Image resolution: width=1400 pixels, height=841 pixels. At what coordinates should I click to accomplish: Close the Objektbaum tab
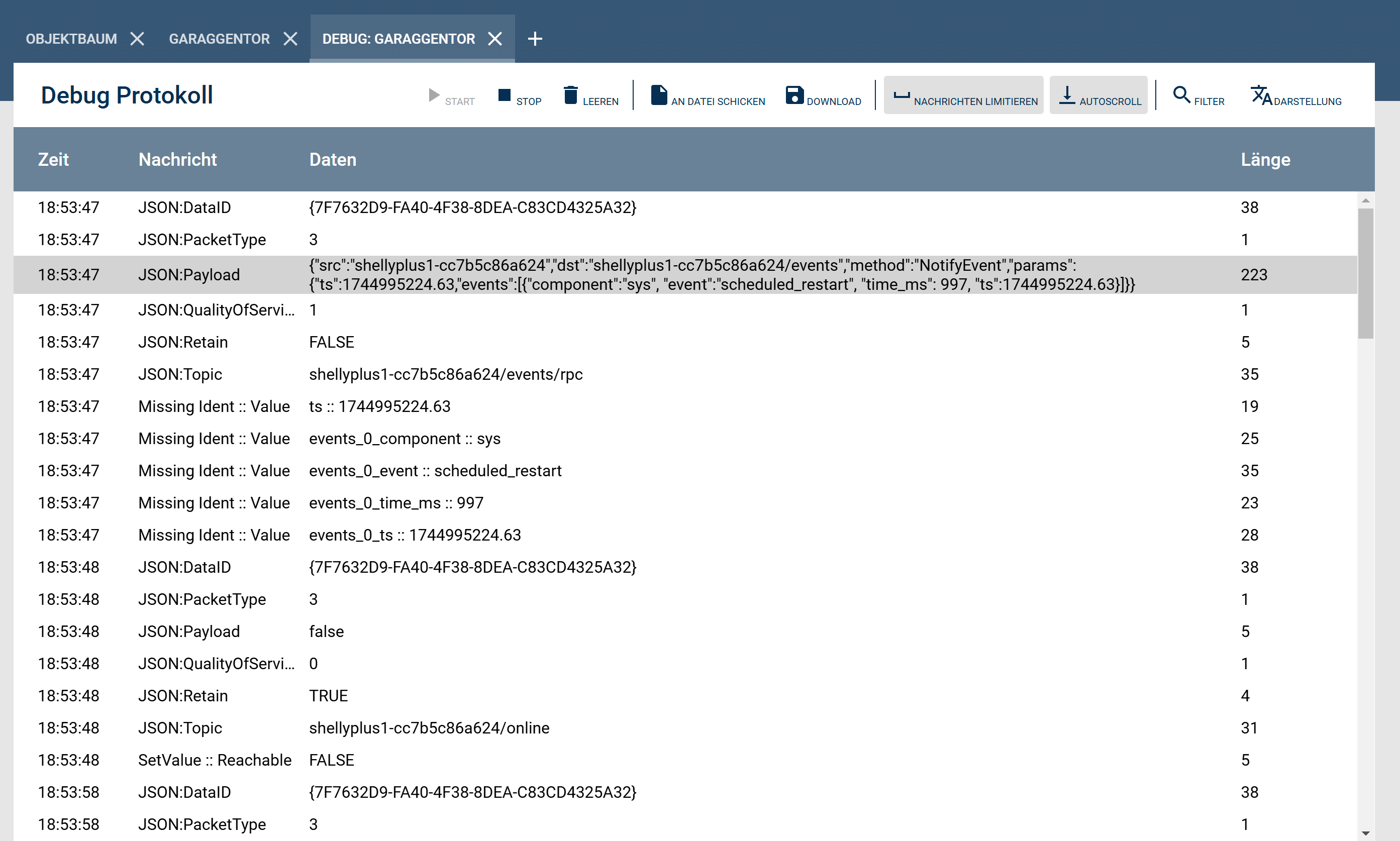137,39
